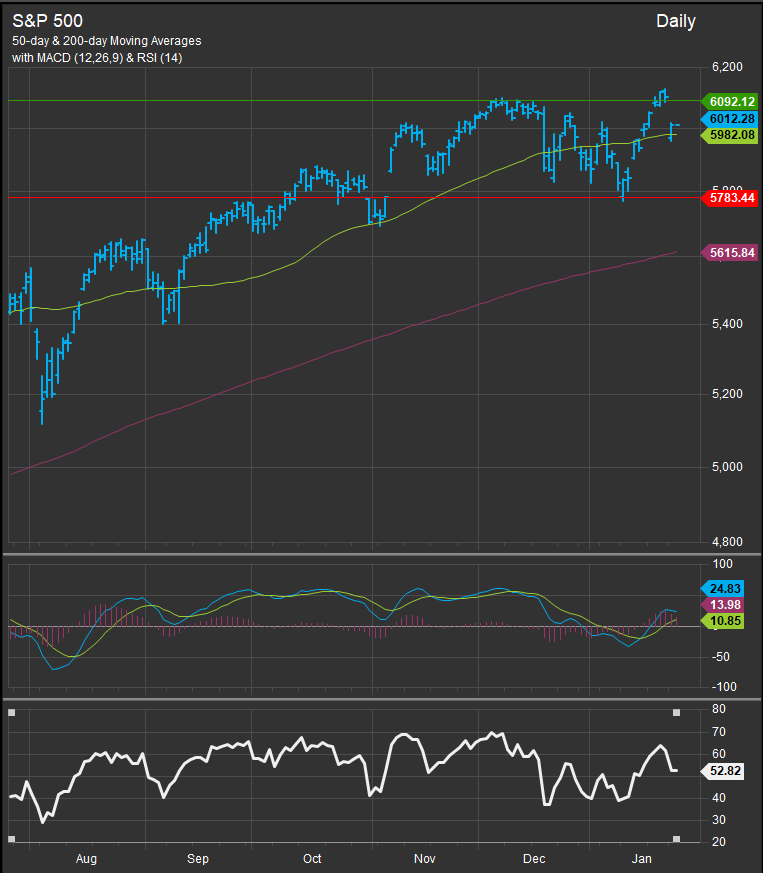Click the MACD 100 scale label
The height and width of the screenshot is (873, 763).
pos(723,564)
